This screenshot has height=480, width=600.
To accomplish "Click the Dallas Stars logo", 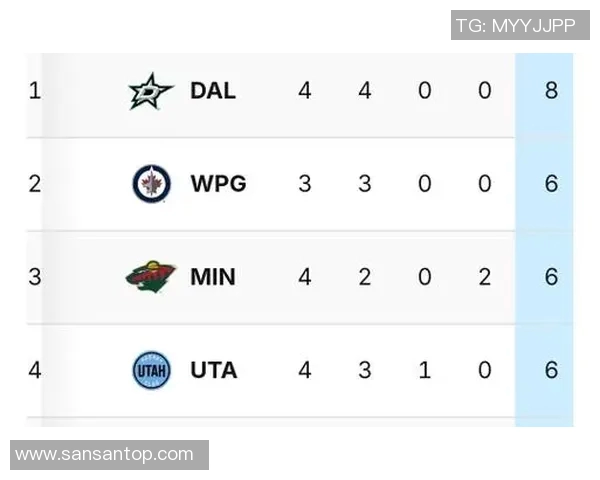I will coord(151,91).
